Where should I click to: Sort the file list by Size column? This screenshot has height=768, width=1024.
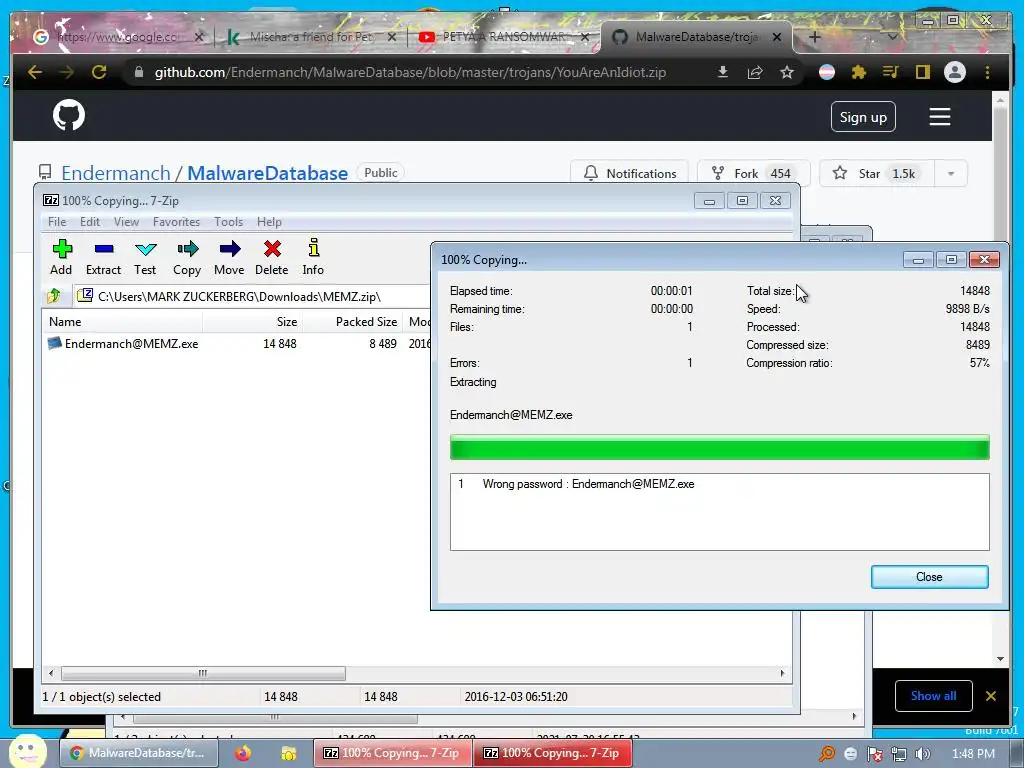click(x=252, y=321)
